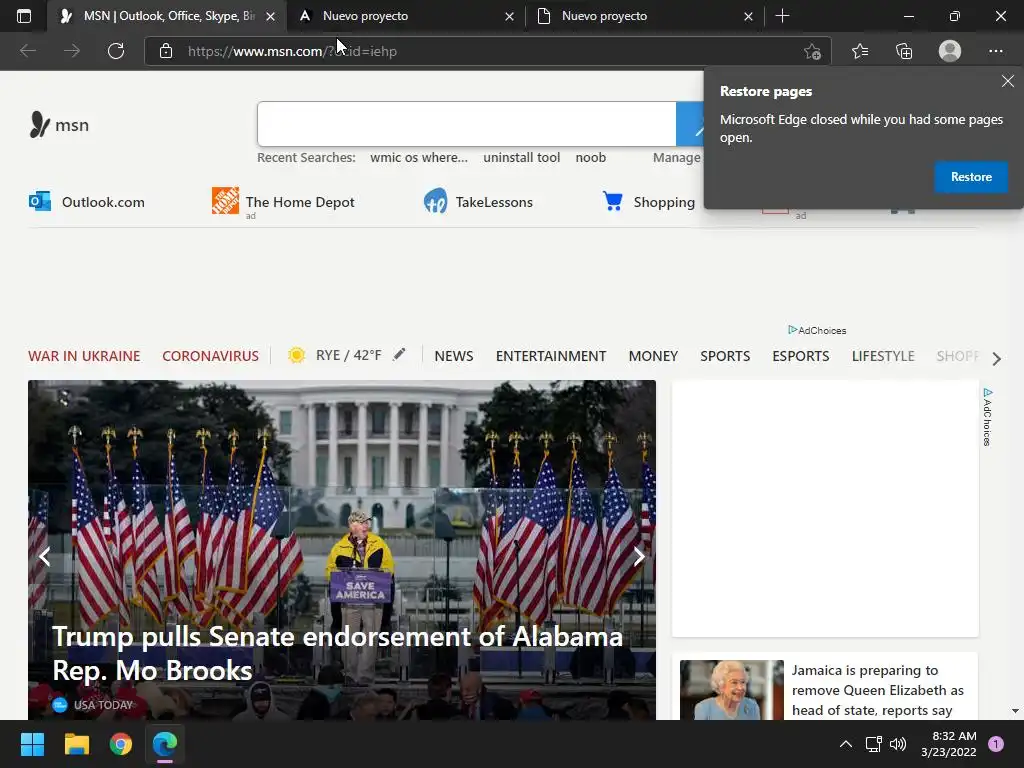Add this page to favorites star
This screenshot has width=1024, height=768.
[x=812, y=51]
